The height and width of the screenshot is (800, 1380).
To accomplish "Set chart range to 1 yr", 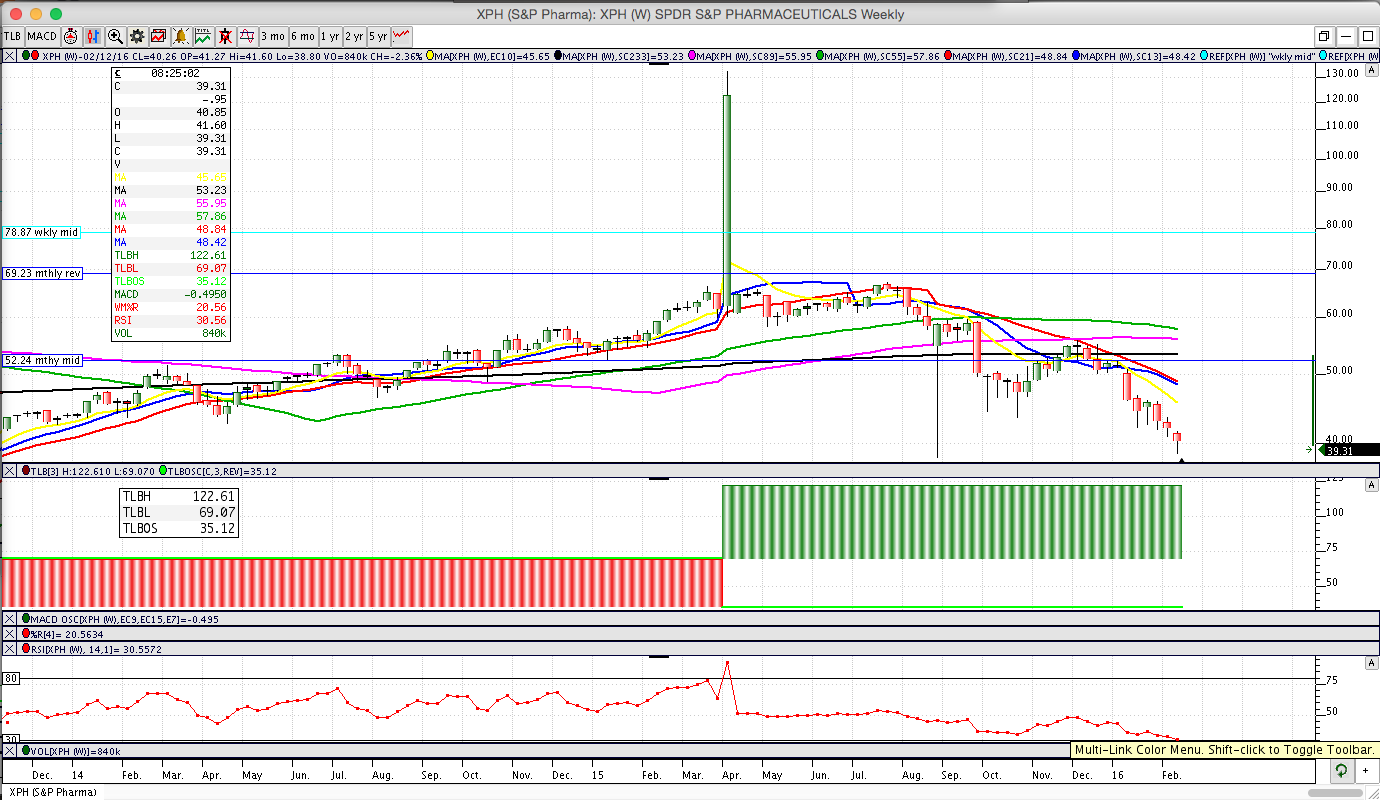I will click(x=330, y=36).
